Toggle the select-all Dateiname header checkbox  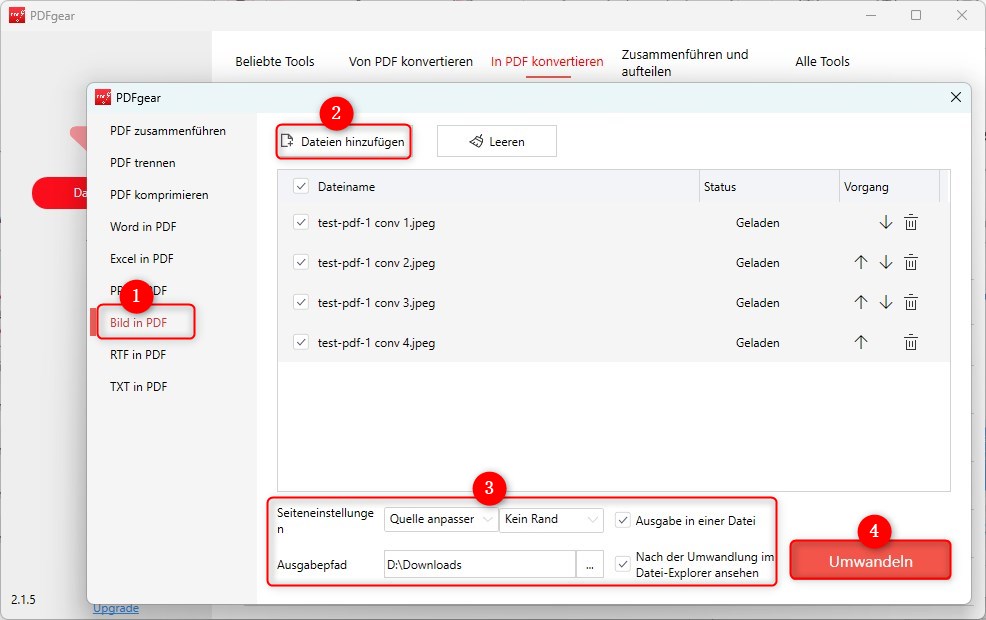tap(301, 187)
